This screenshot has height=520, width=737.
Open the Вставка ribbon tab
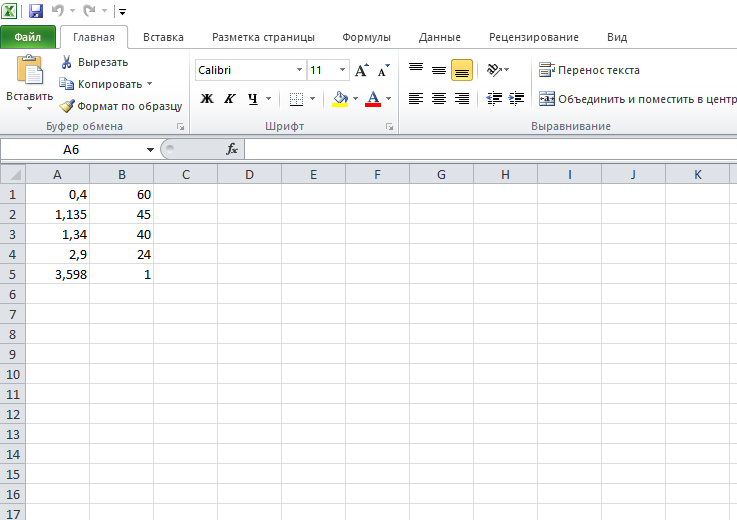tap(163, 37)
